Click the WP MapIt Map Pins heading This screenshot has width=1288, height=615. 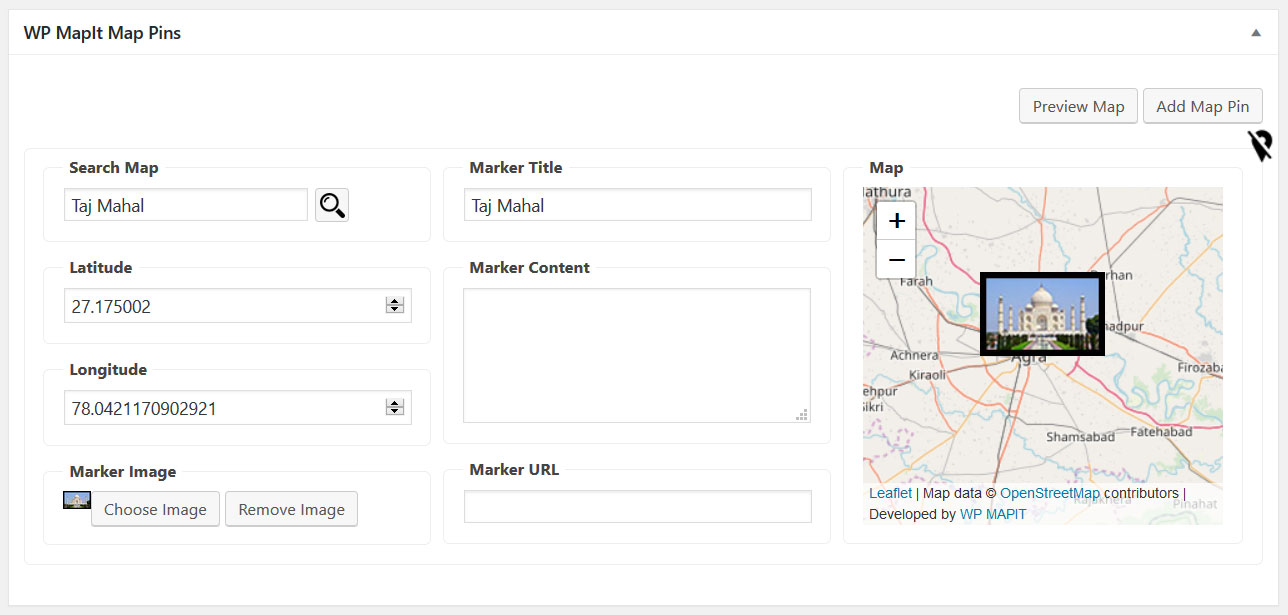pyautogui.click(x=102, y=33)
